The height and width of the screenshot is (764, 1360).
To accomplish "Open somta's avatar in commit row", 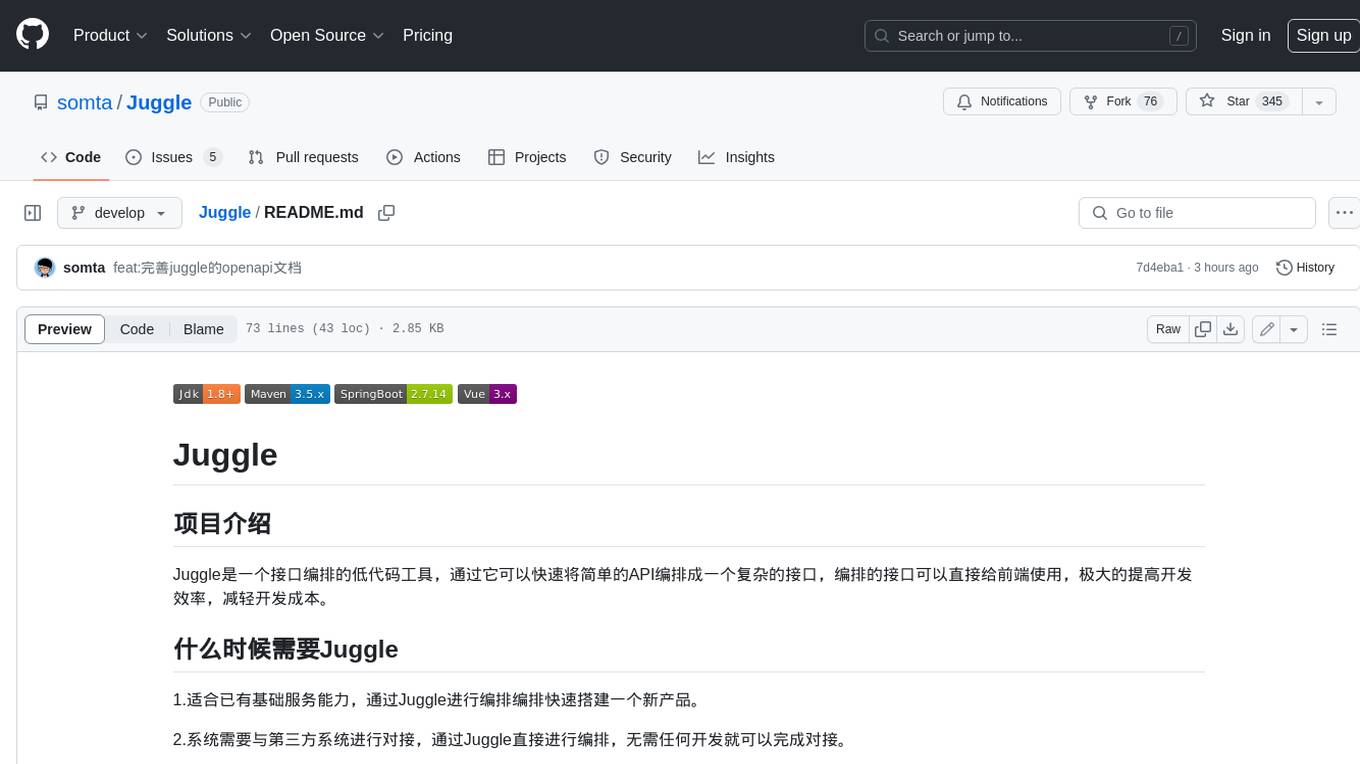I will 44,268.
